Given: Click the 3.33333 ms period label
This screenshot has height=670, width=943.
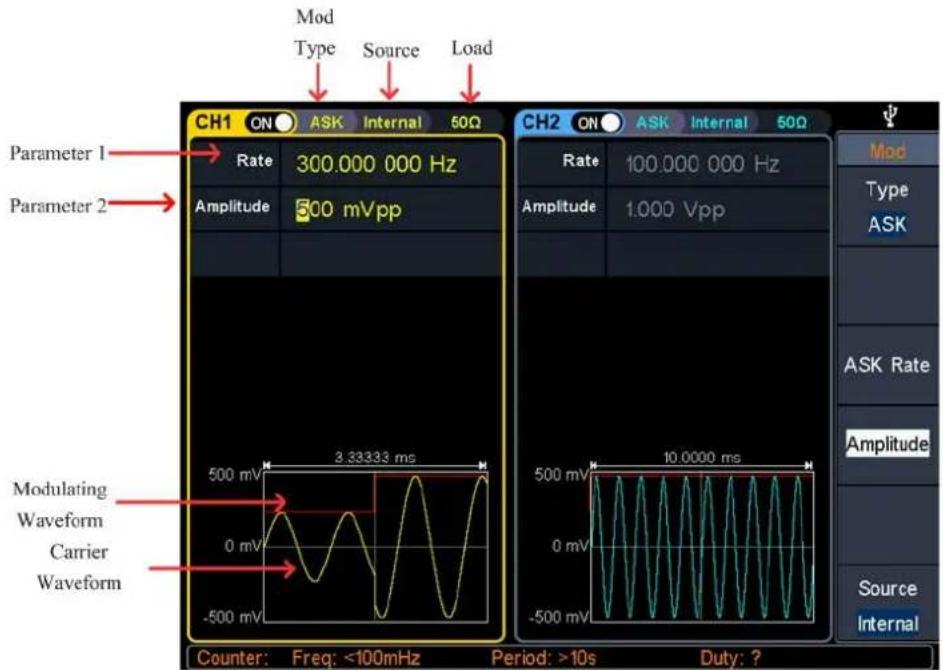Looking at the screenshot, I should [375, 458].
